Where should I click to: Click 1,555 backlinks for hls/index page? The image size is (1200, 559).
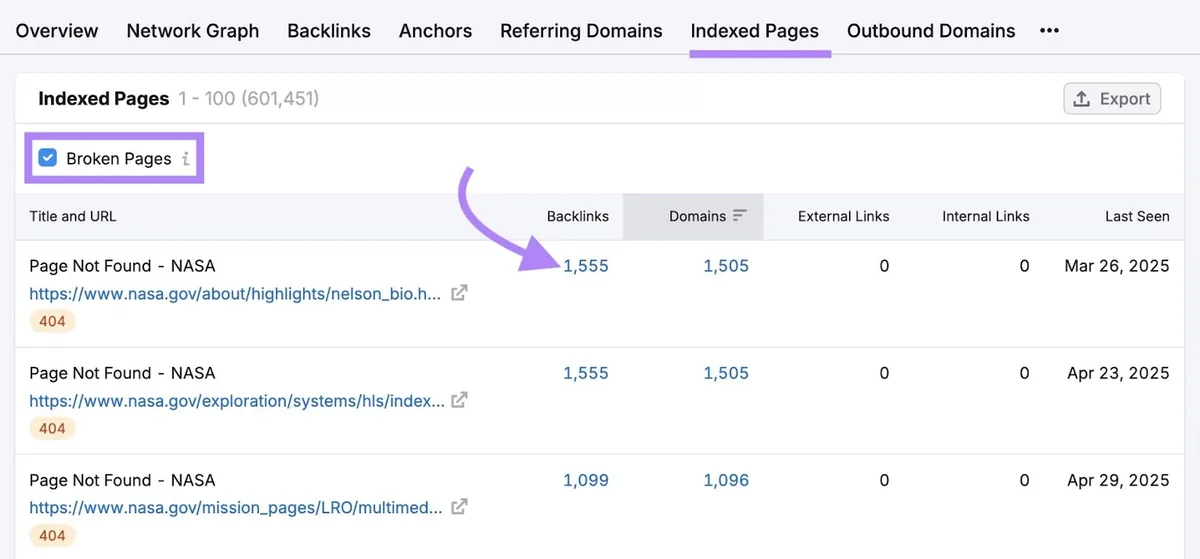pyautogui.click(x=586, y=373)
